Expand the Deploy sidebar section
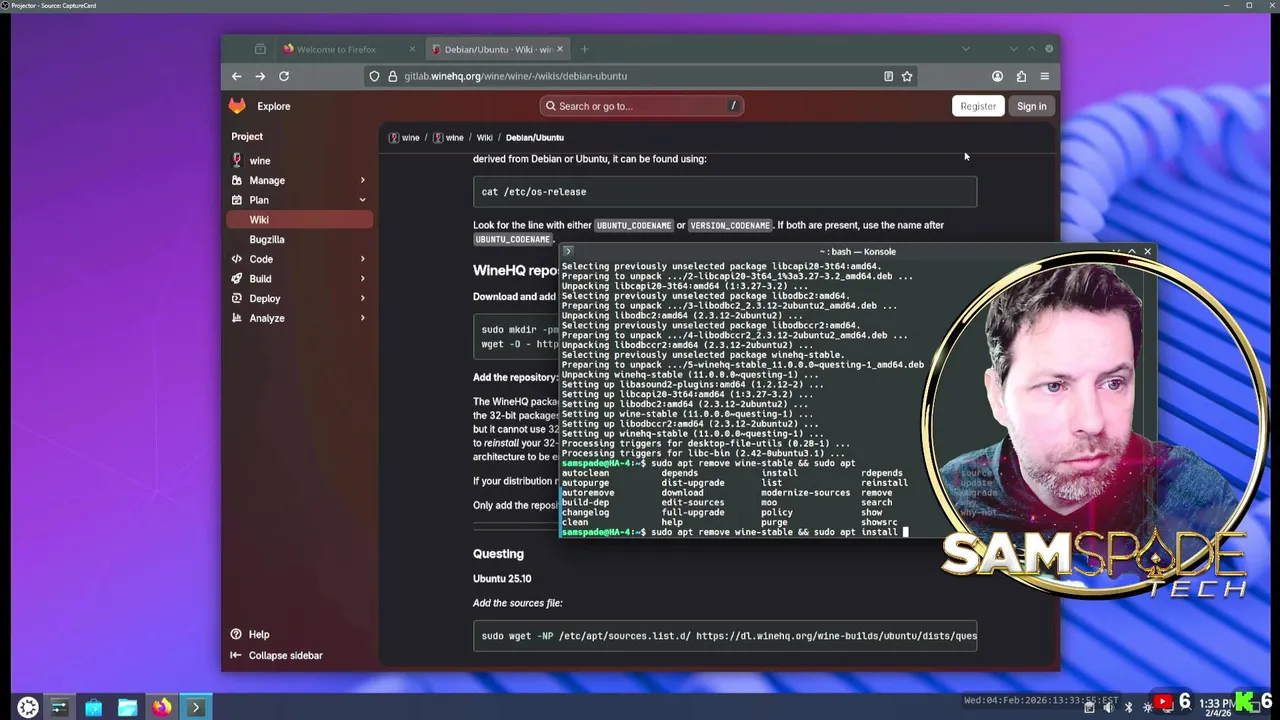Viewport: 1280px width, 720px height. (x=300, y=298)
